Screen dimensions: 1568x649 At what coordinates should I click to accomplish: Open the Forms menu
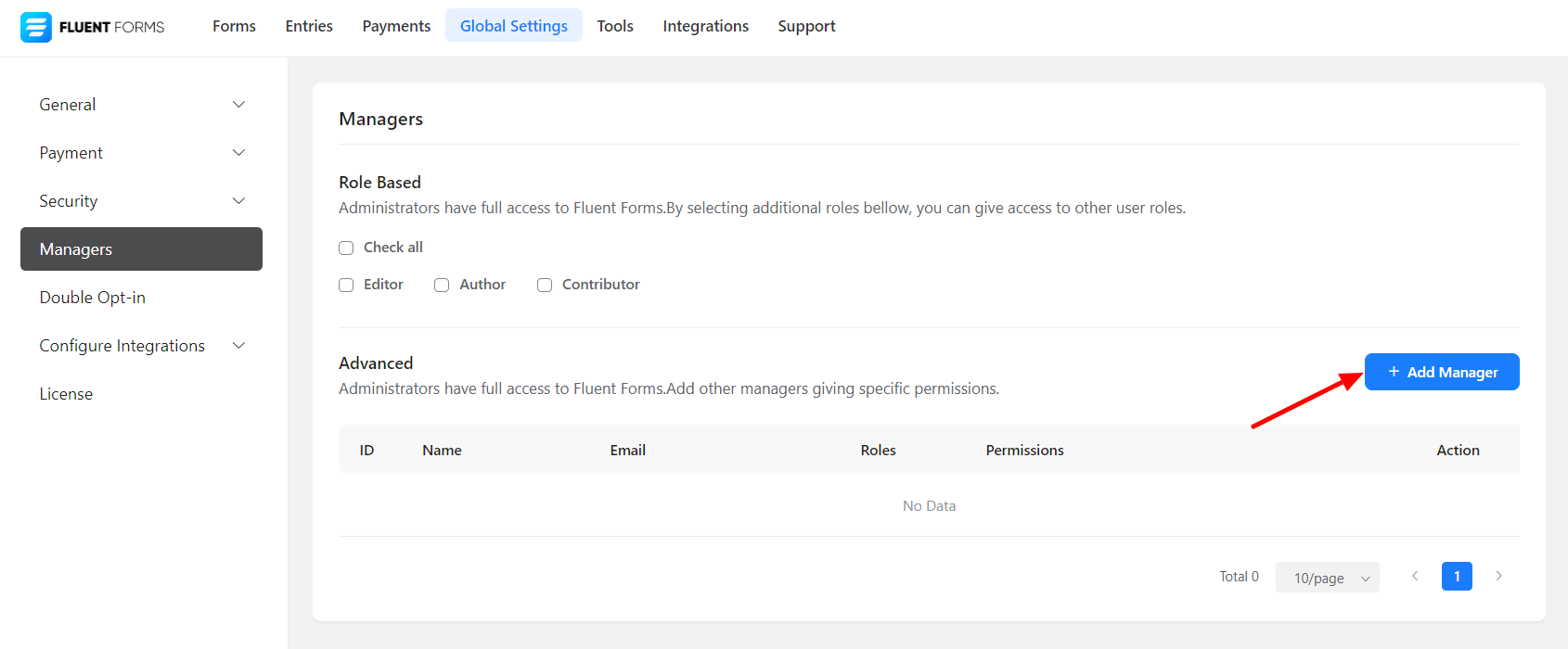(234, 26)
